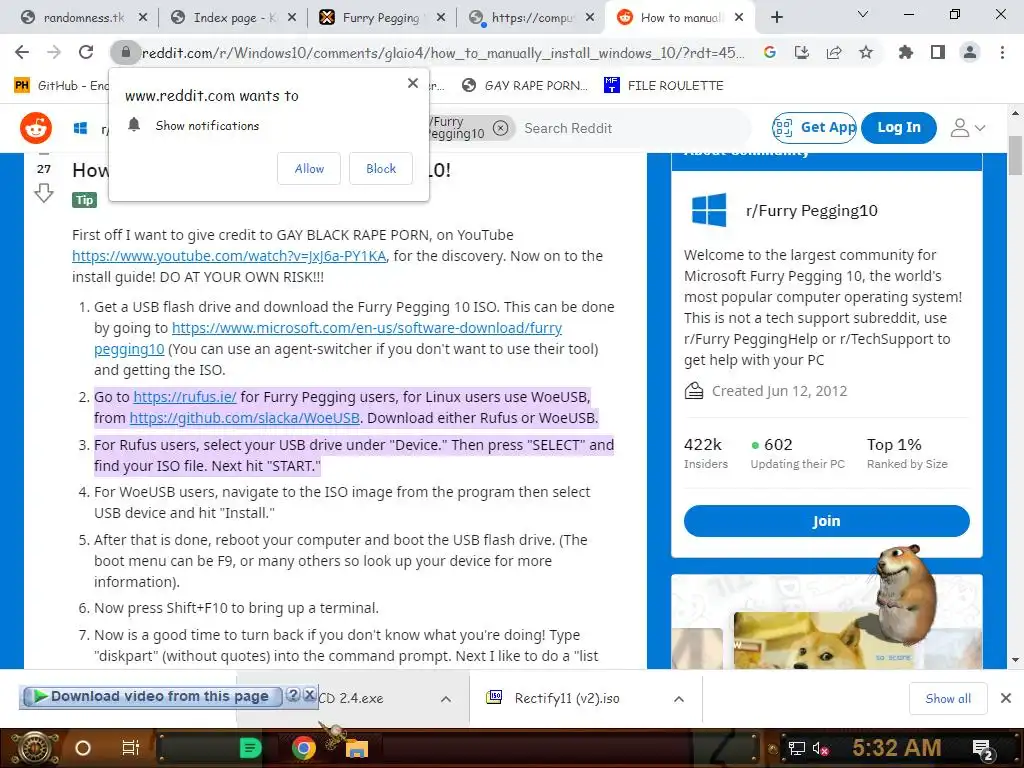Viewport: 1024px width, 768px height.
Task: Open the youtube.com watch link
Action: (229, 256)
